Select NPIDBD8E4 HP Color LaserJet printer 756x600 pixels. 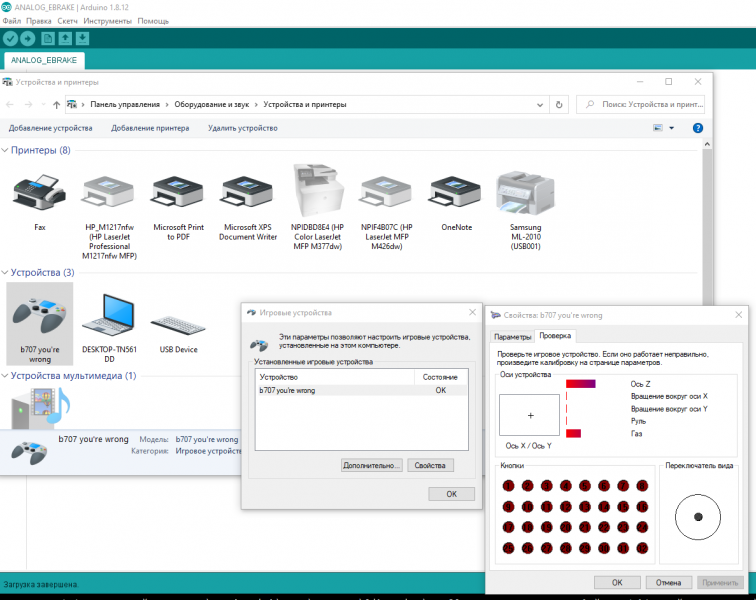(318, 190)
